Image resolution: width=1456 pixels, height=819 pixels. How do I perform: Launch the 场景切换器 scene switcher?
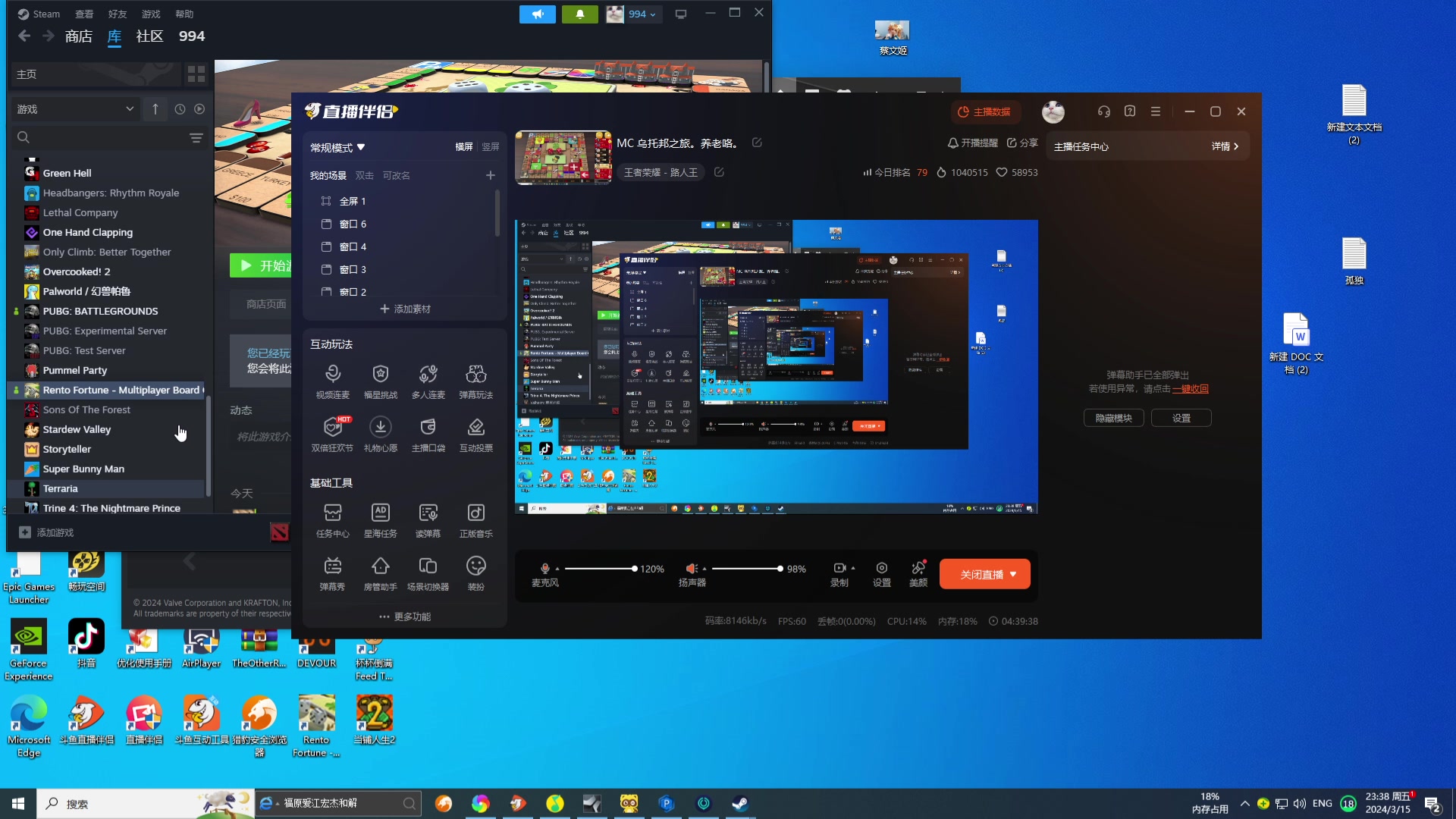pos(428,566)
